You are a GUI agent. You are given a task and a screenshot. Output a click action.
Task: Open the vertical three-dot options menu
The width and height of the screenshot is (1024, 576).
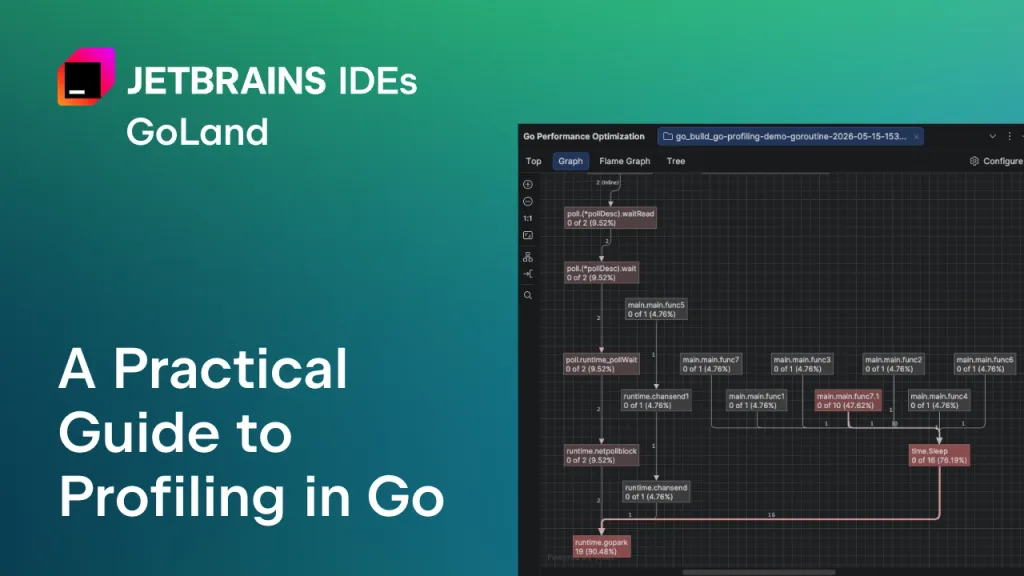point(1010,136)
